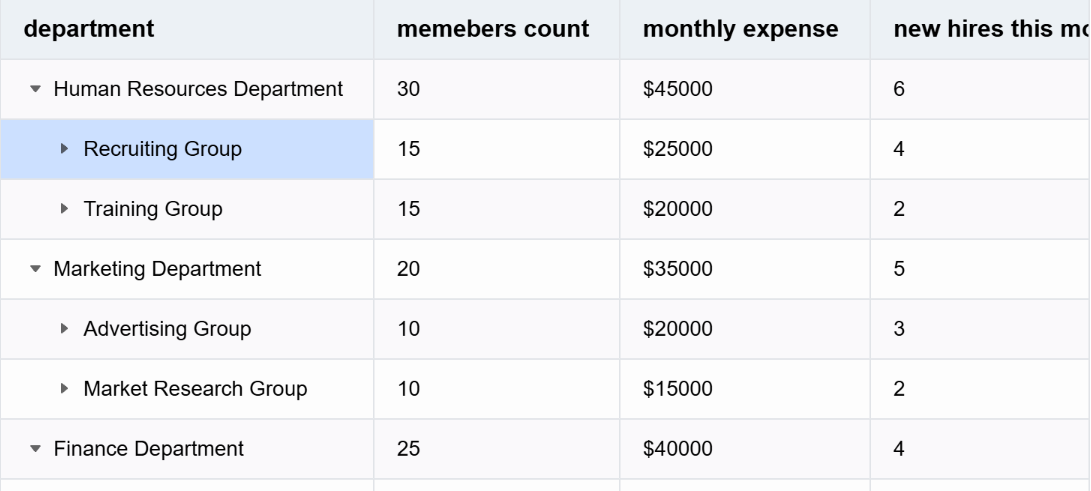Collapse the Marketing Department row
This screenshot has height=491, width=1091.
coord(37,269)
